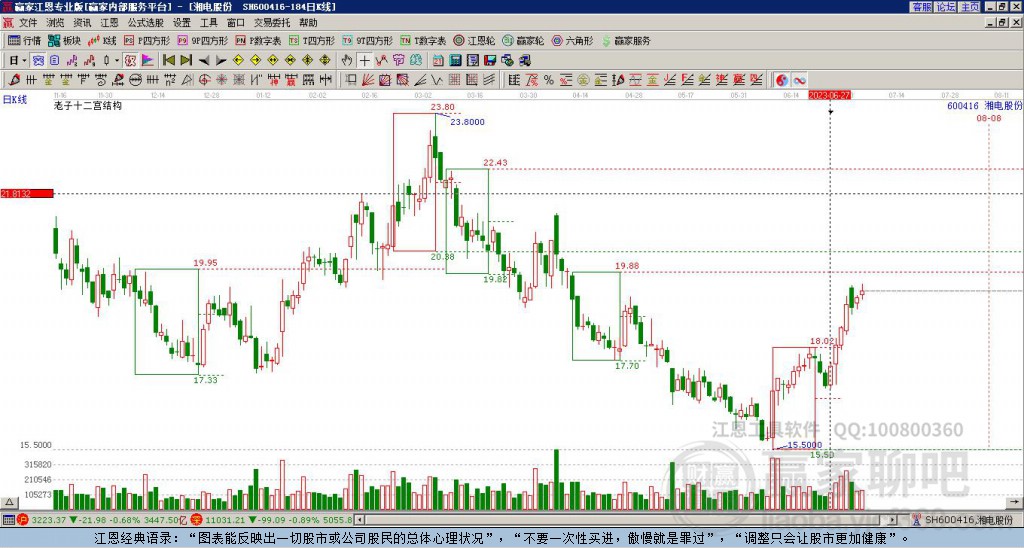Open the 设置 menu
The height and width of the screenshot is (548, 1024).
[182, 23]
